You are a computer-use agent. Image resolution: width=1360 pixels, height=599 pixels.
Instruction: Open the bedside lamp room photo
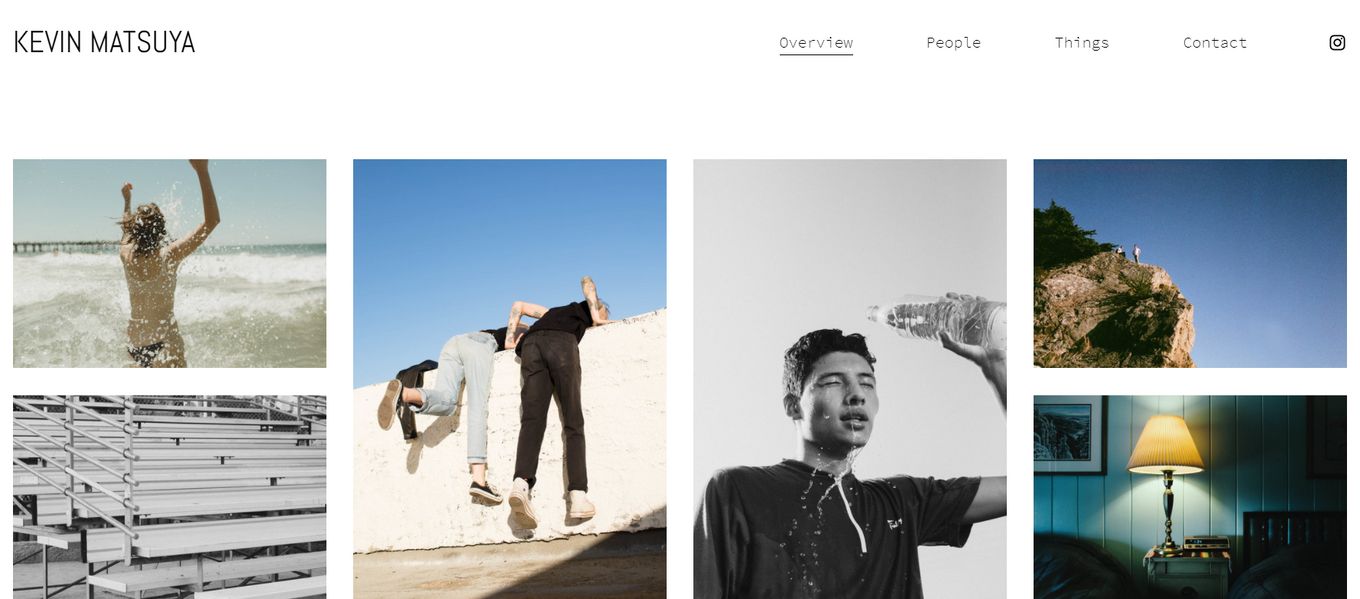tap(1189, 497)
